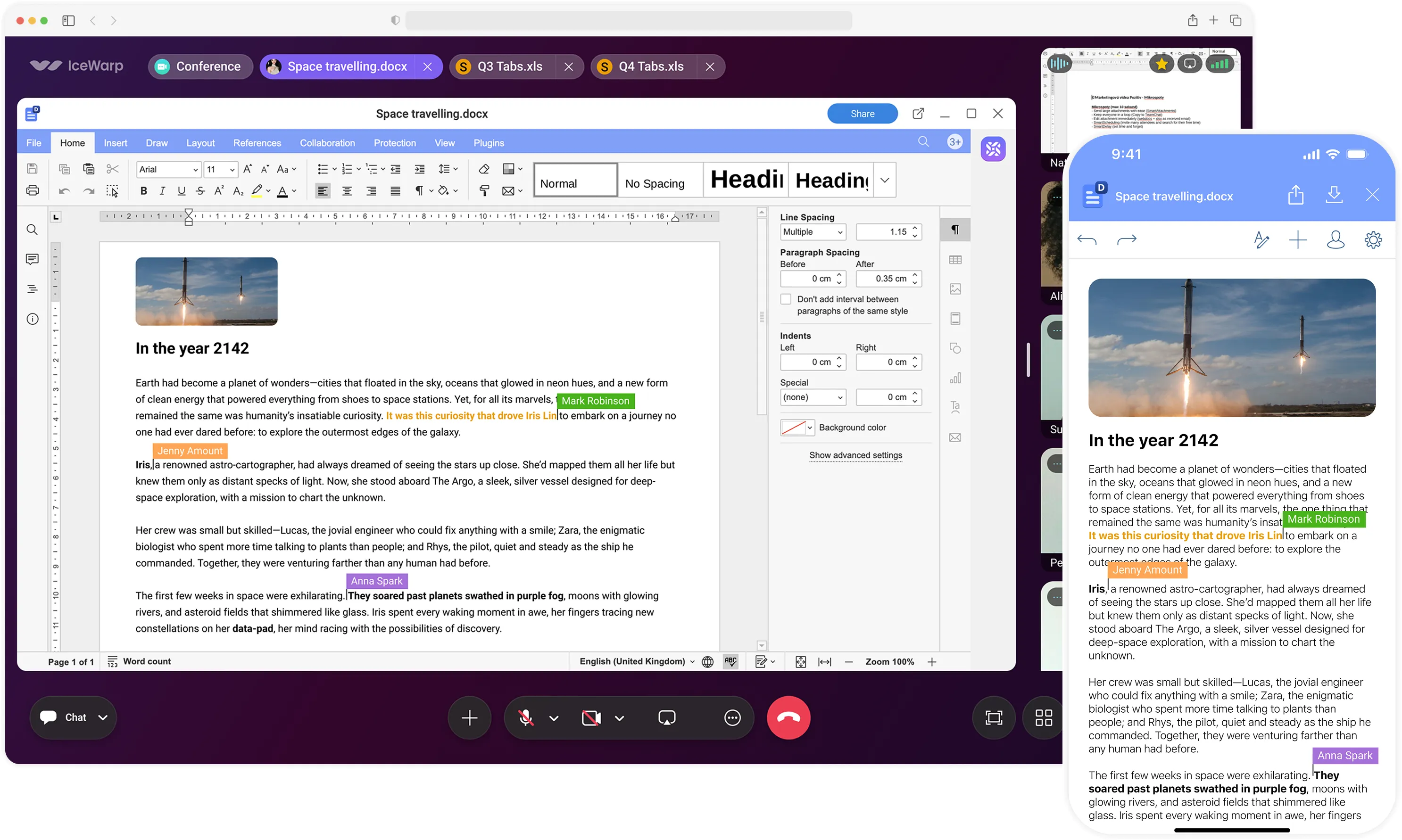1402x840 pixels.
Task: Click the Bold formatting icon
Action: (x=144, y=191)
